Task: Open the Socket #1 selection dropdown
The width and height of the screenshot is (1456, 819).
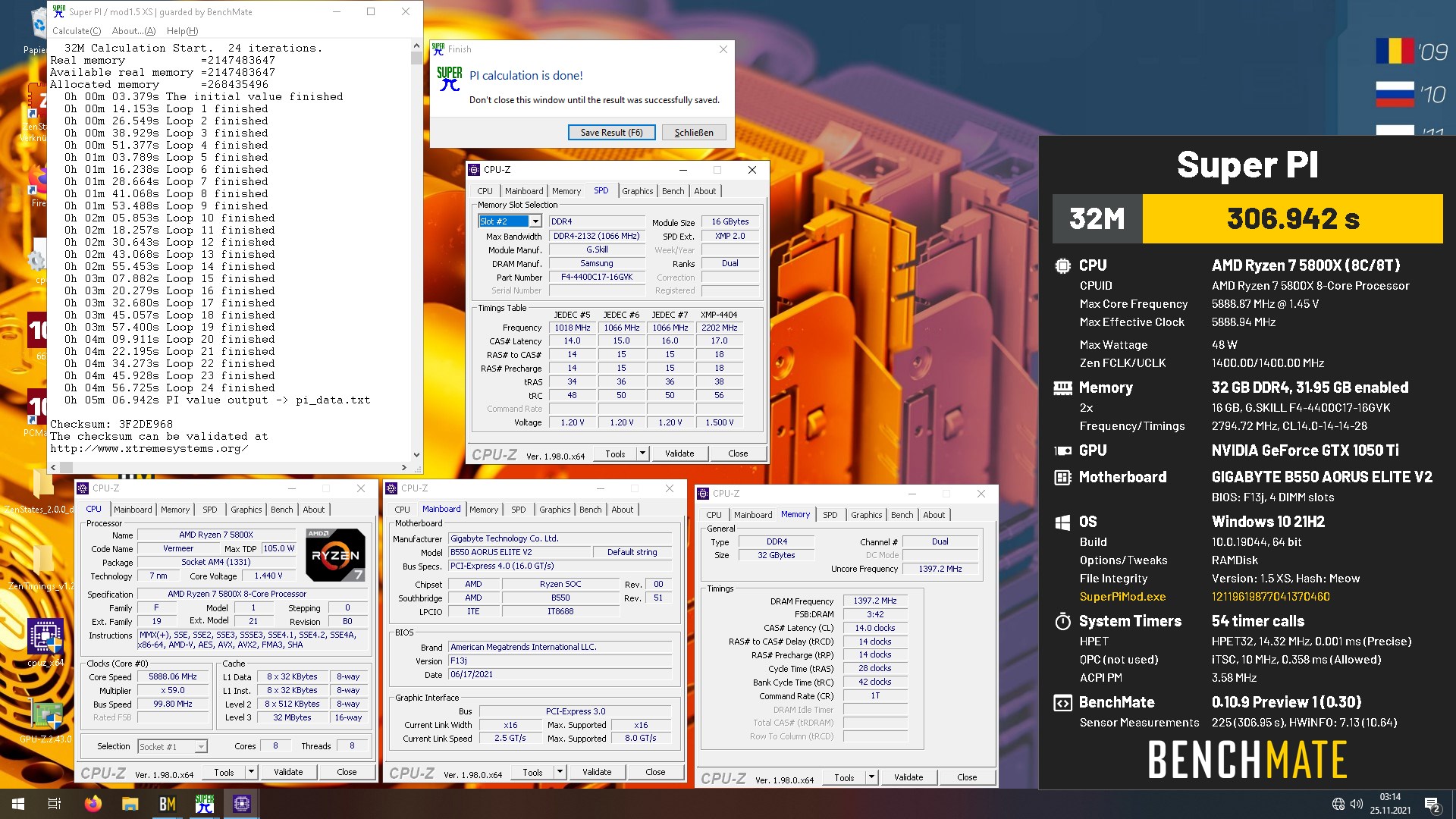Action: coord(172,747)
